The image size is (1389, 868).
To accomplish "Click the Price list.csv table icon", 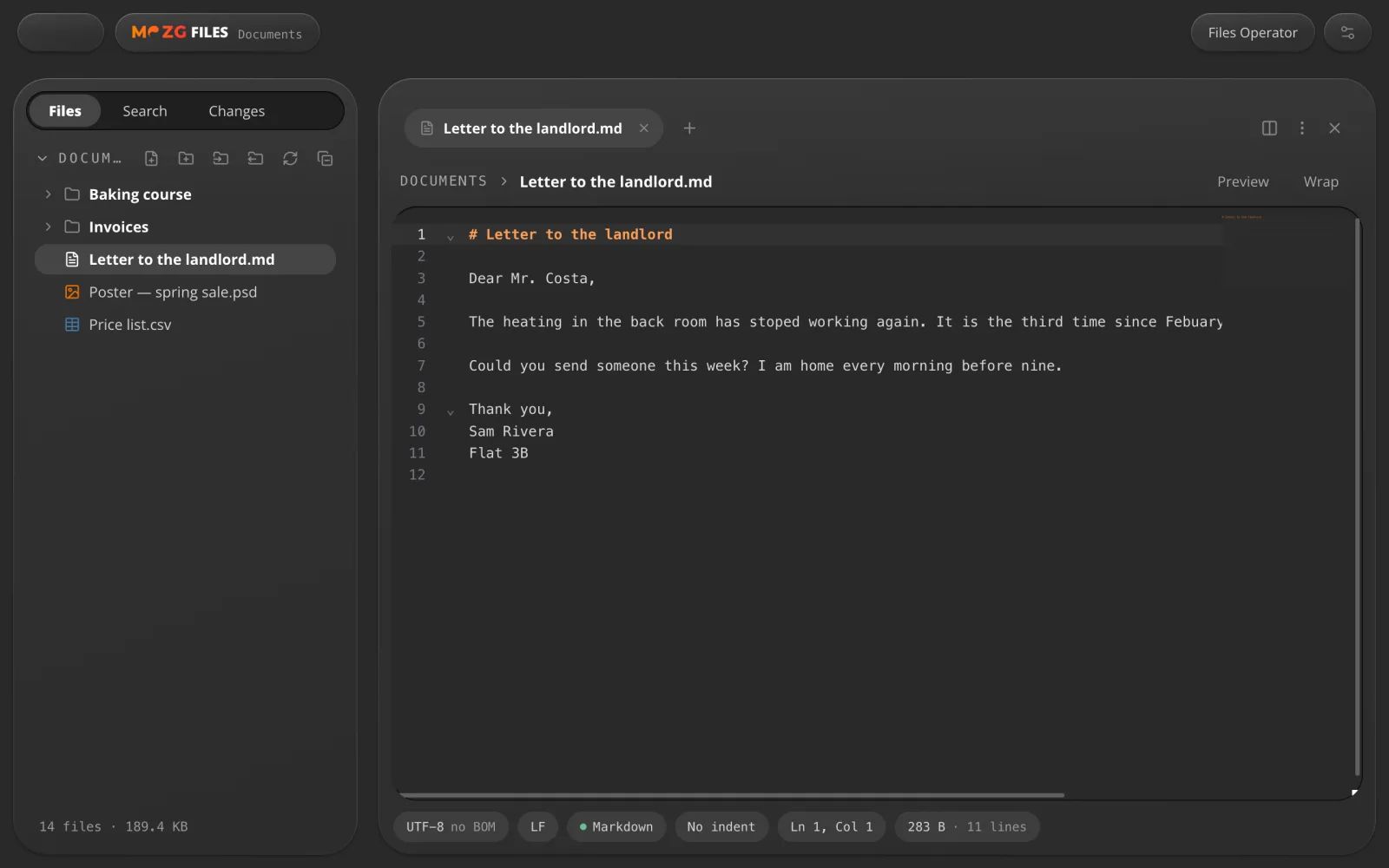I will [72, 324].
